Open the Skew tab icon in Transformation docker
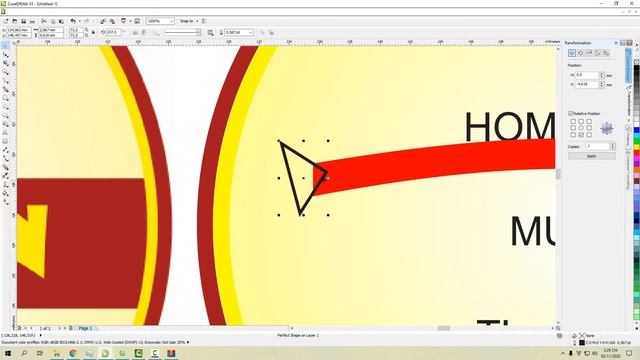The width and height of the screenshot is (640, 360). tap(606, 53)
